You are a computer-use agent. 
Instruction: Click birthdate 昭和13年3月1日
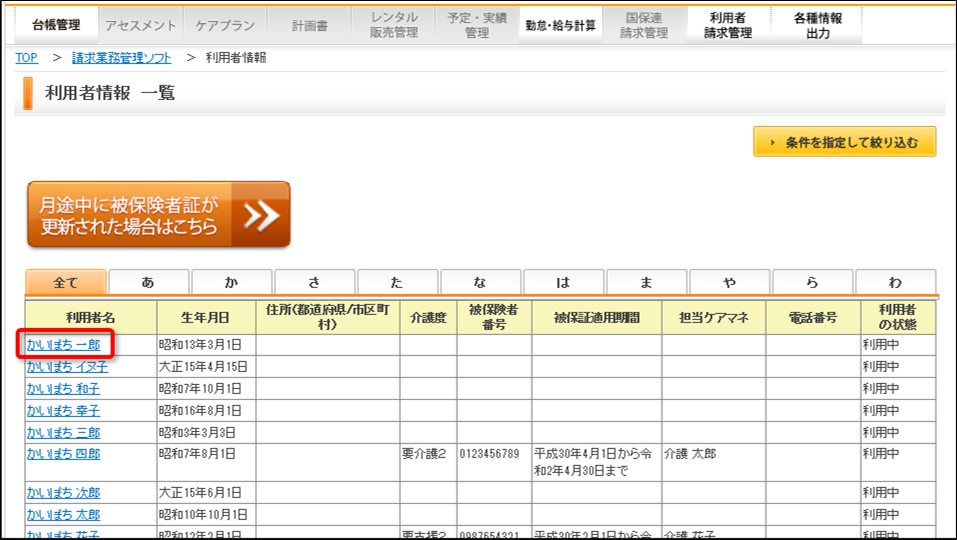tap(200, 345)
